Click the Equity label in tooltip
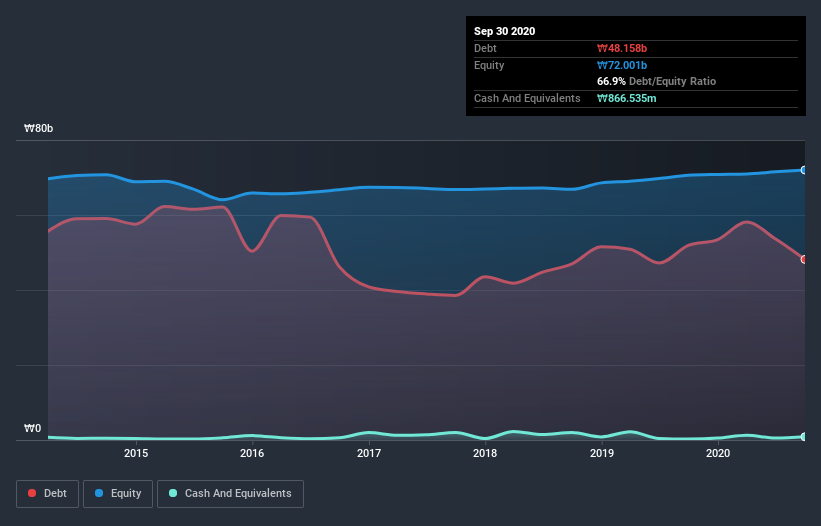 click(489, 65)
